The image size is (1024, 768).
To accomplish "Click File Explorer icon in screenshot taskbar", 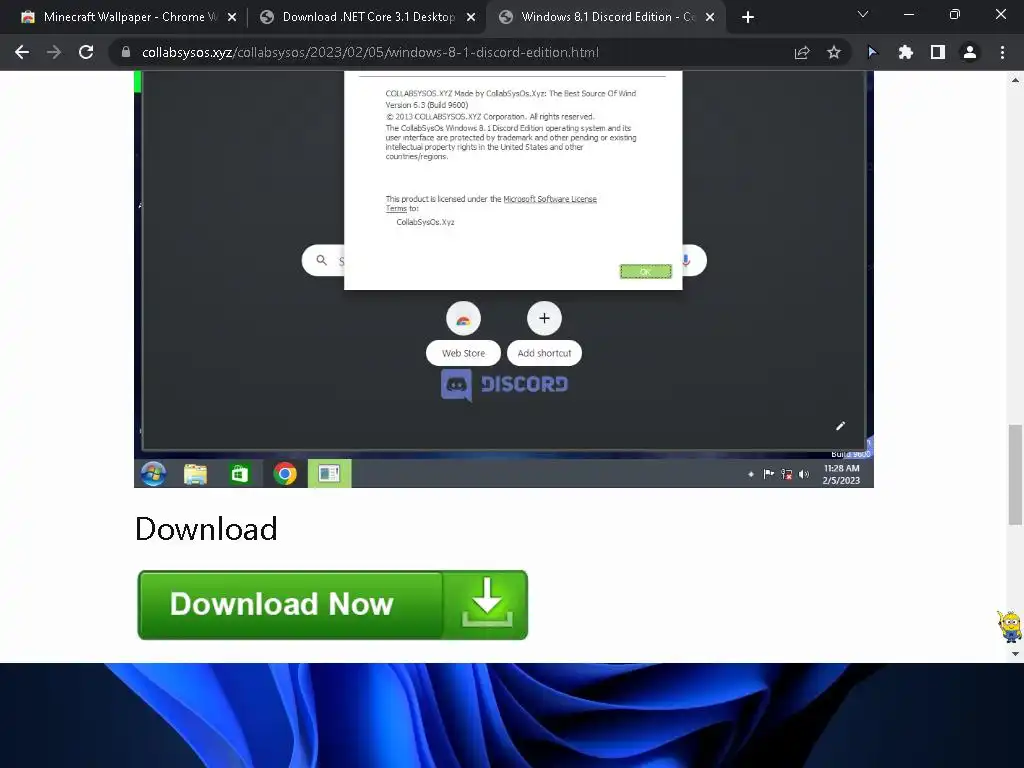I will [195, 473].
